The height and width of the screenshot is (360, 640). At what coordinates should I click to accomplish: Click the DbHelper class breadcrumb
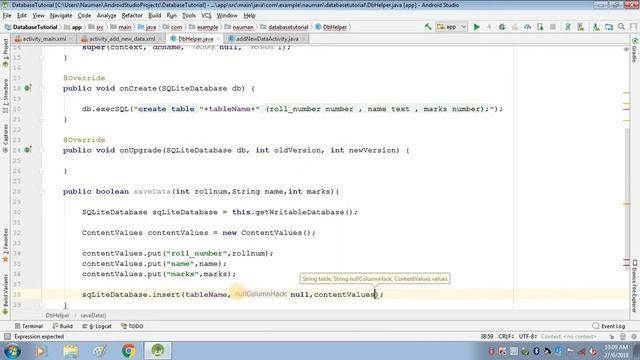[x=331, y=27]
